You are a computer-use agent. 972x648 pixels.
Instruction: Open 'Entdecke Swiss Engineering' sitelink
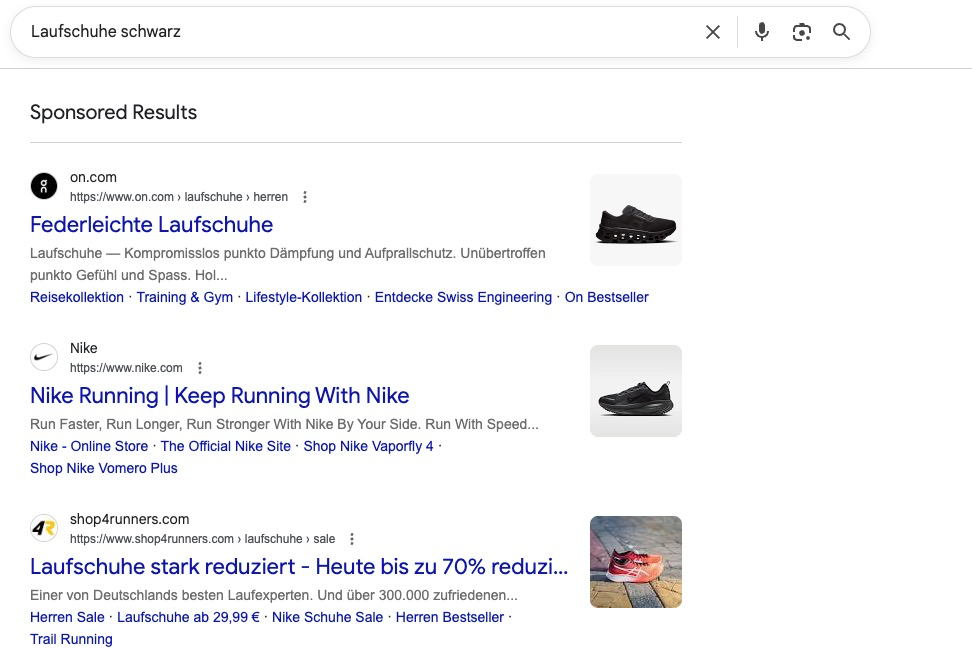click(463, 298)
